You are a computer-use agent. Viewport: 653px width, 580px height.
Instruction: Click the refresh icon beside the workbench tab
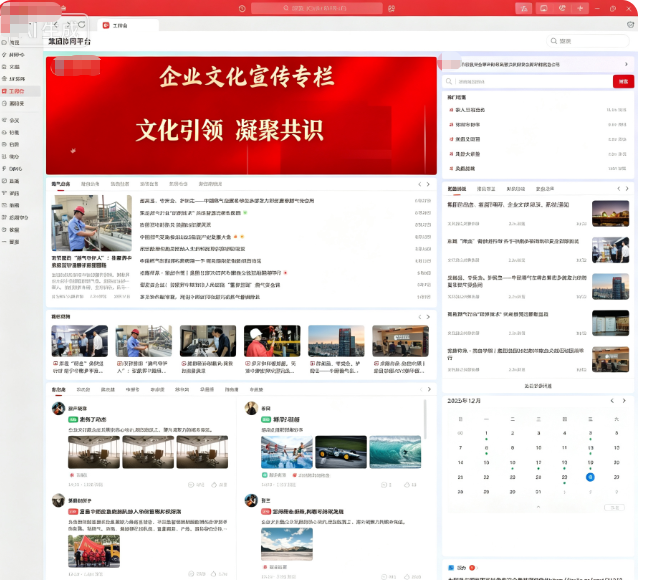coord(82,25)
